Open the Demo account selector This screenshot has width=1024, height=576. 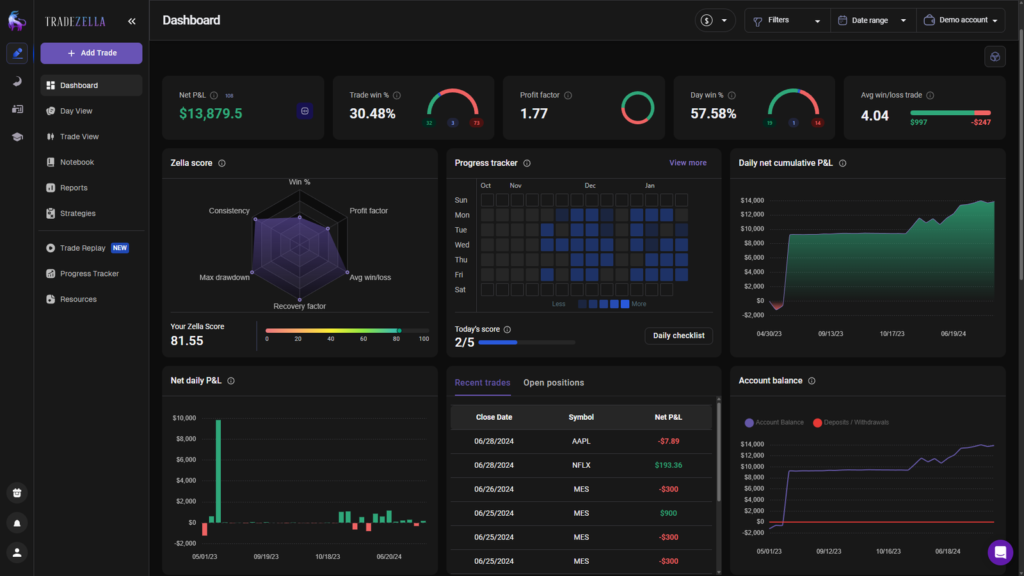point(960,20)
